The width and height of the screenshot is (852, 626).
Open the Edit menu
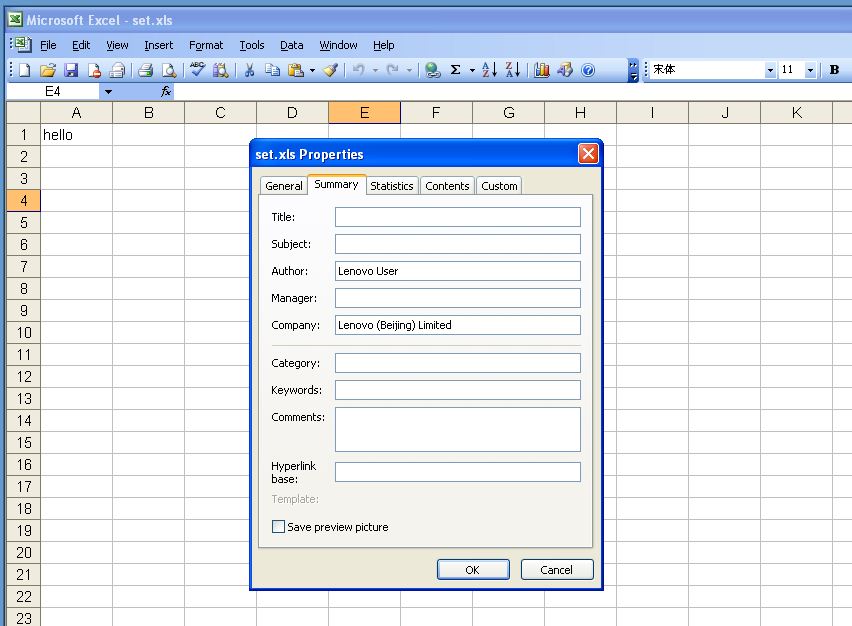81,45
